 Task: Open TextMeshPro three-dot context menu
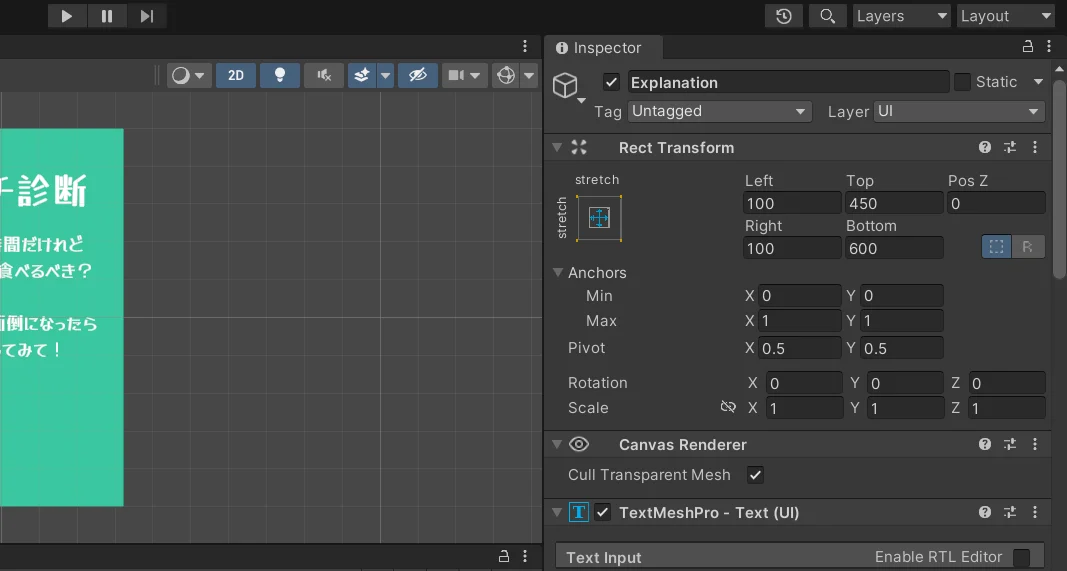point(1035,512)
